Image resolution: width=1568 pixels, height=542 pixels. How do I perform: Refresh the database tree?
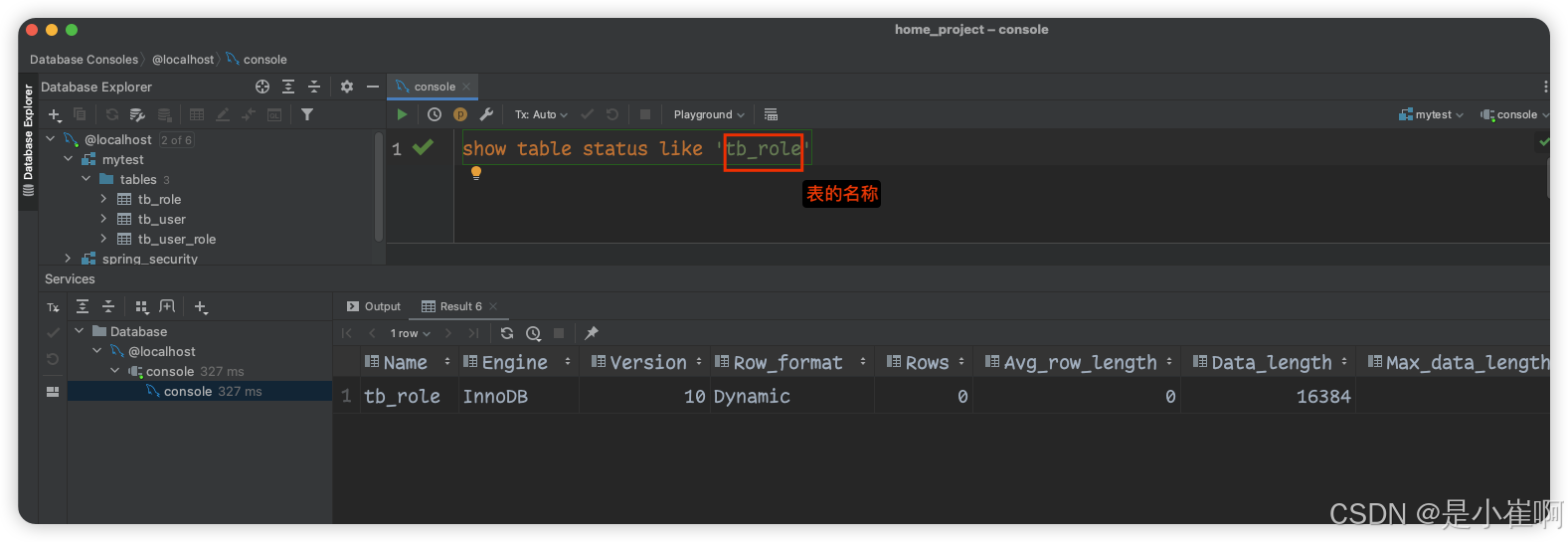(112, 114)
